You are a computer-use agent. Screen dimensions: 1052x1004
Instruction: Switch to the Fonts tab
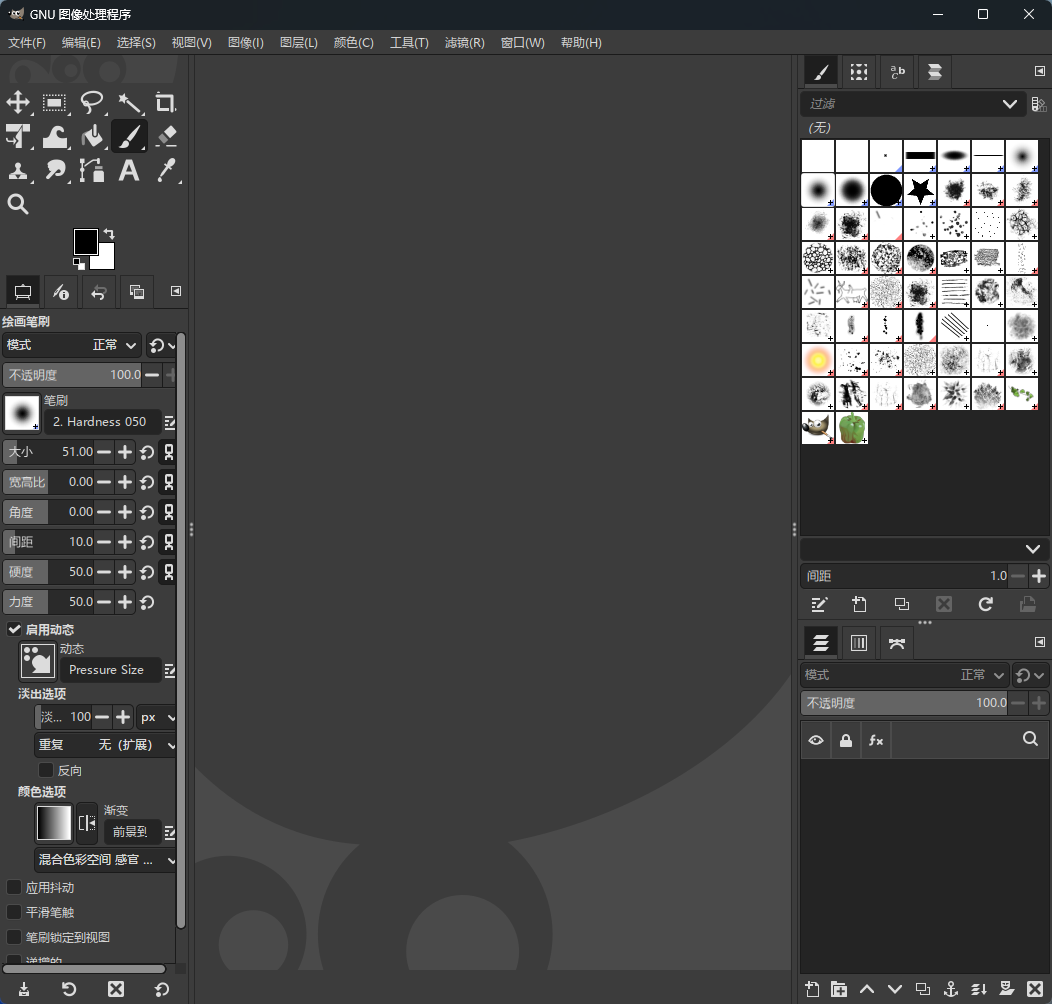coord(897,72)
